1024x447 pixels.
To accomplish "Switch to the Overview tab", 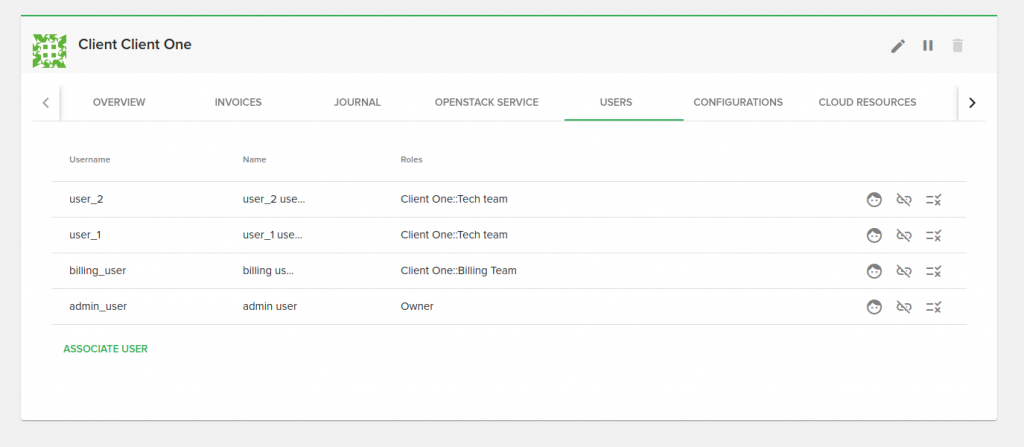I will (119, 103).
